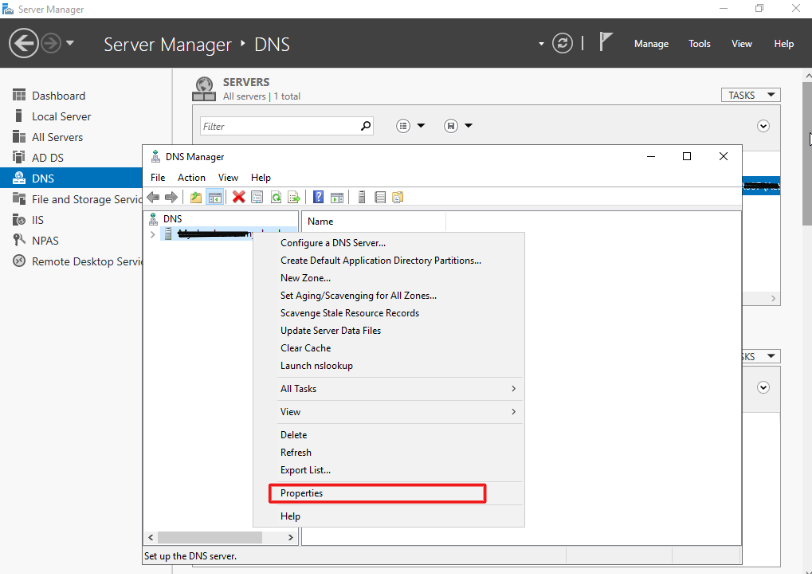
Task: Open the Manage menu in Server Manager
Action: (651, 44)
